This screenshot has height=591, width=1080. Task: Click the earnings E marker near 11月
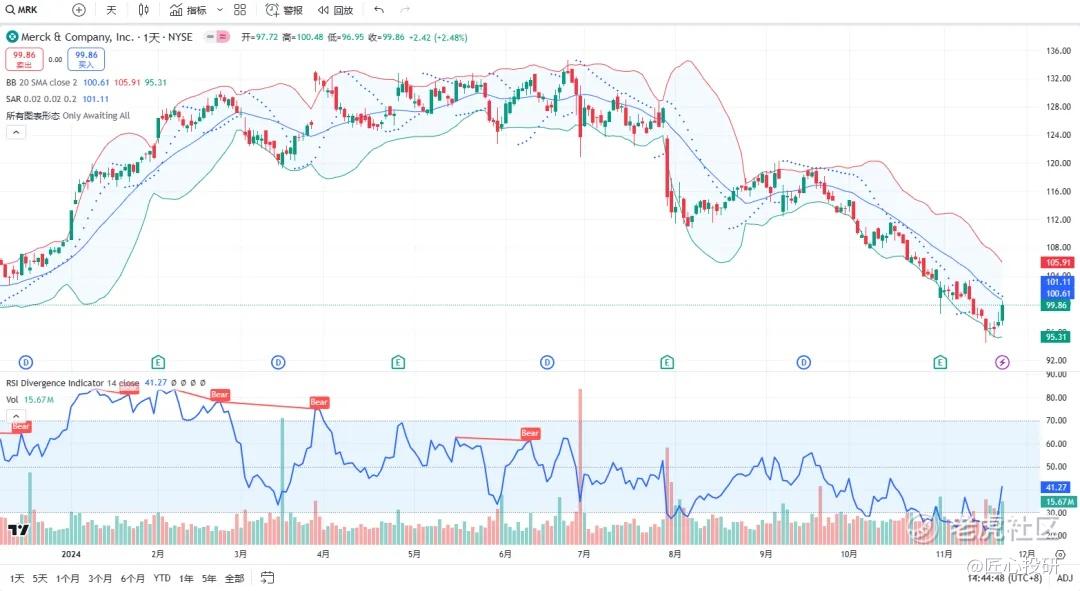pos(940,362)
